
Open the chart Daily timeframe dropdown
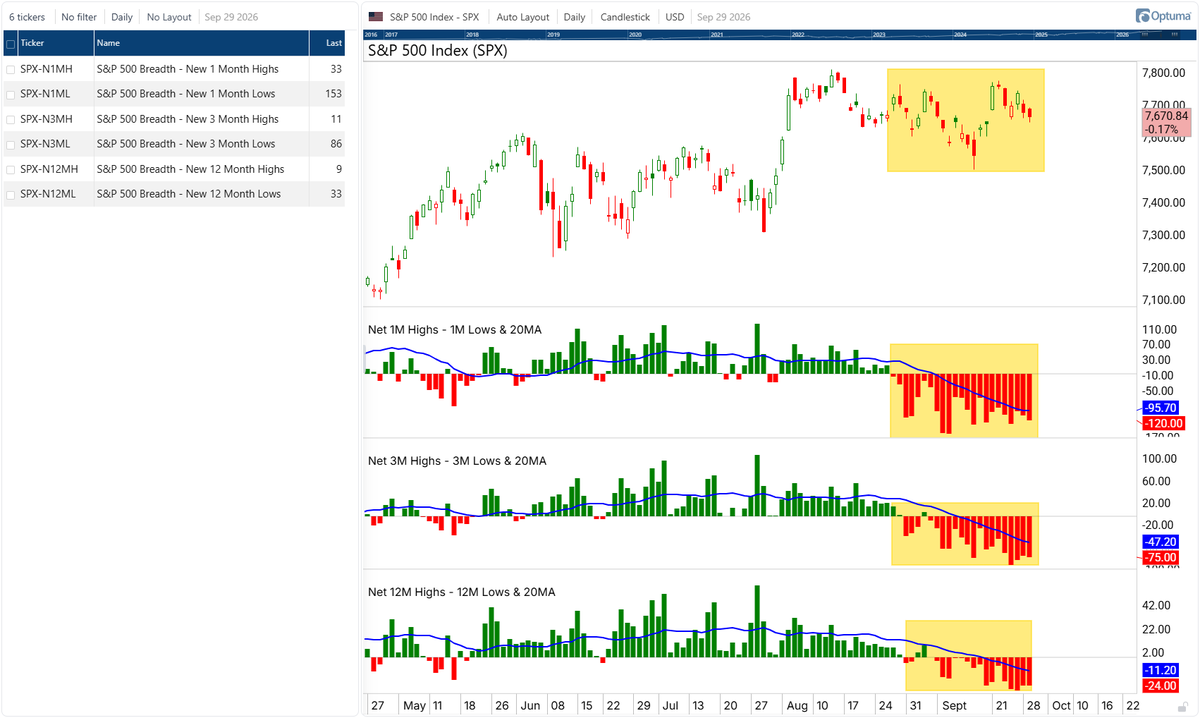[x=574, y=17]
